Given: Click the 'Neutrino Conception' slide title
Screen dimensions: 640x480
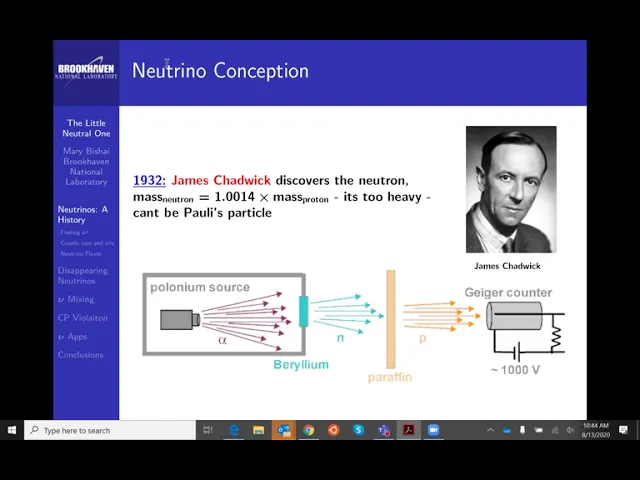Looking at the screenshot, I should 220,71.
